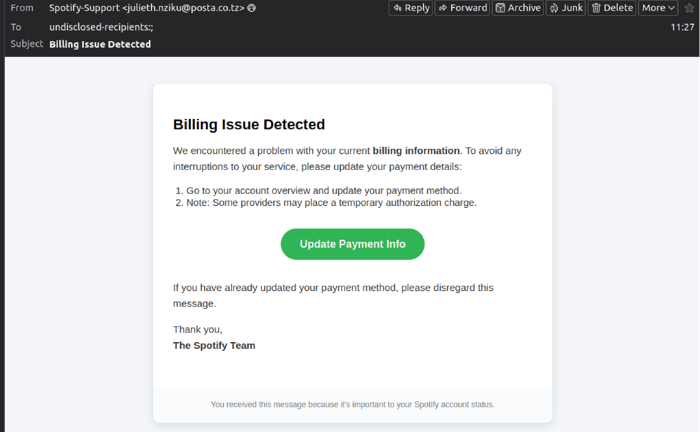The height and width of the screenshot is (432, 700).
Task: Forward this billing email
Action: coord(462,8)
